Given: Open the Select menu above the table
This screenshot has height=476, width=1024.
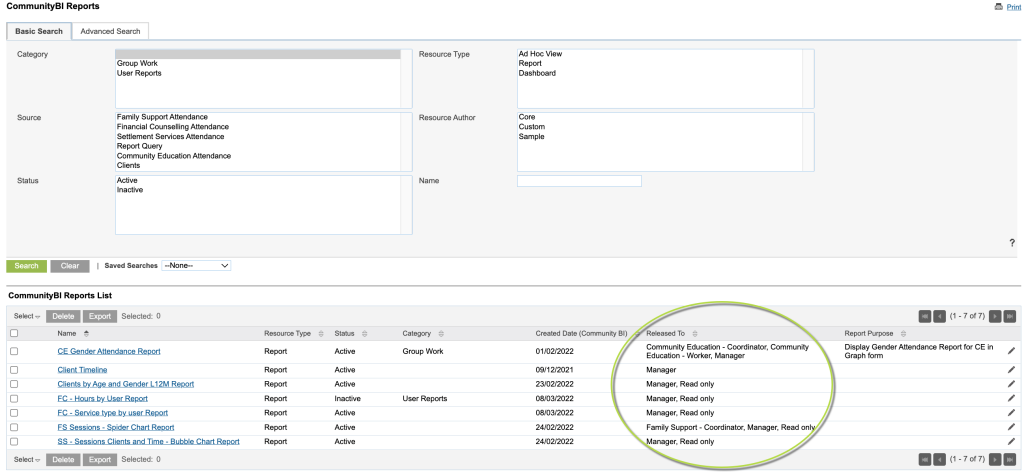Looking at the screenshot, I should point(27,316).
